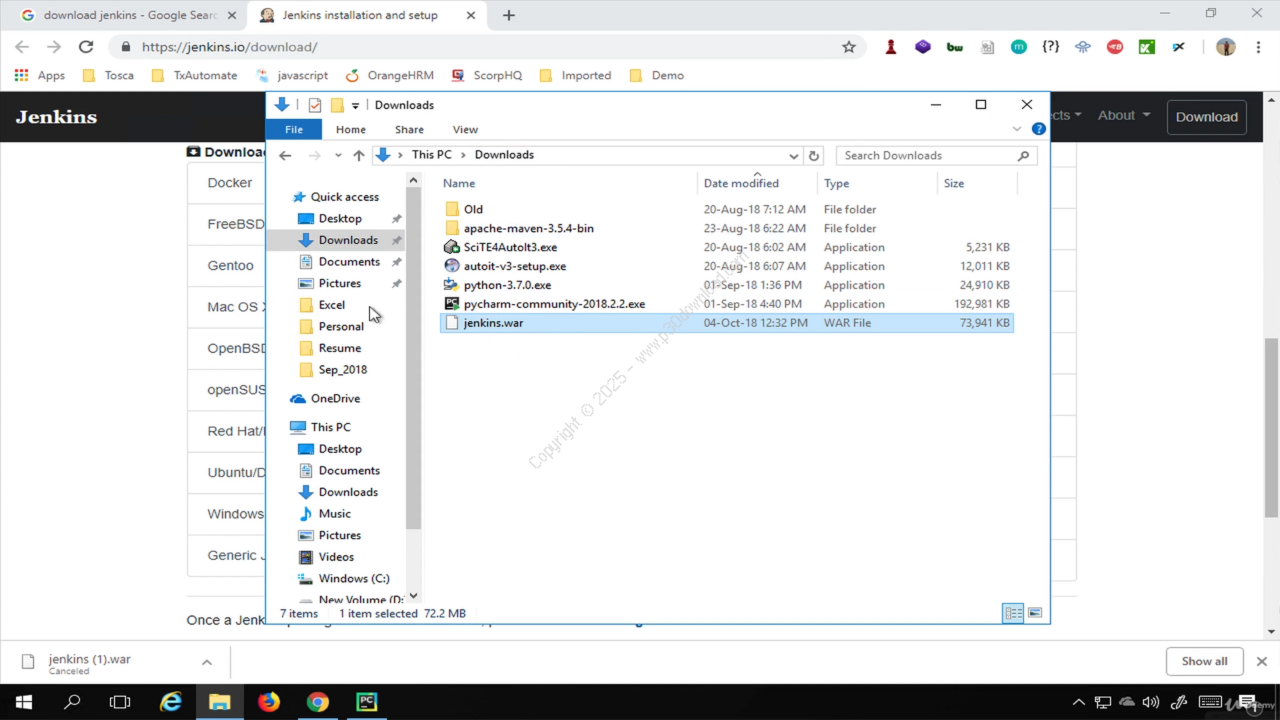Click the Windows Start button

tap(24, 702)
